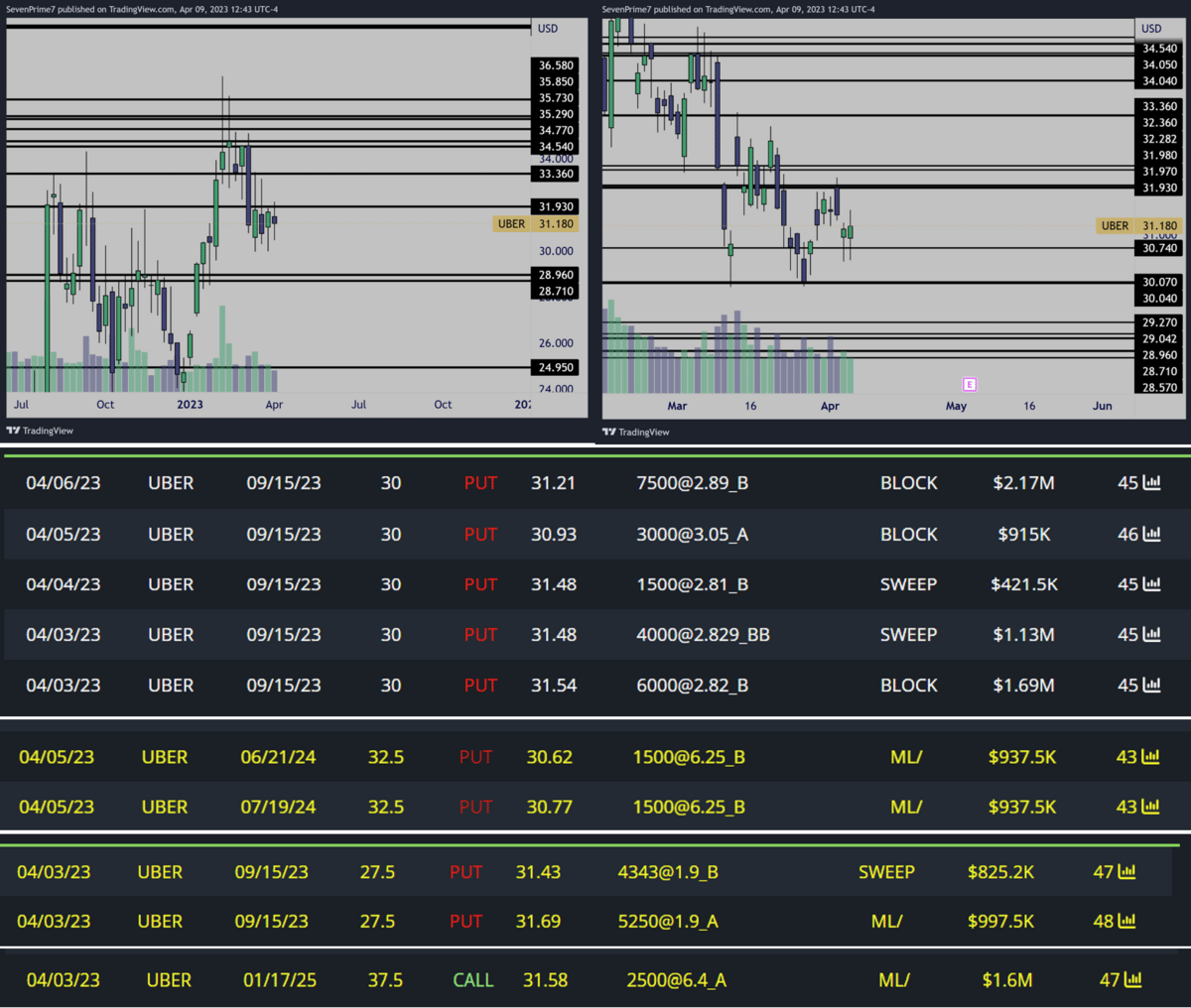Click the May label on right chart time axis

[x=956, y=406]
